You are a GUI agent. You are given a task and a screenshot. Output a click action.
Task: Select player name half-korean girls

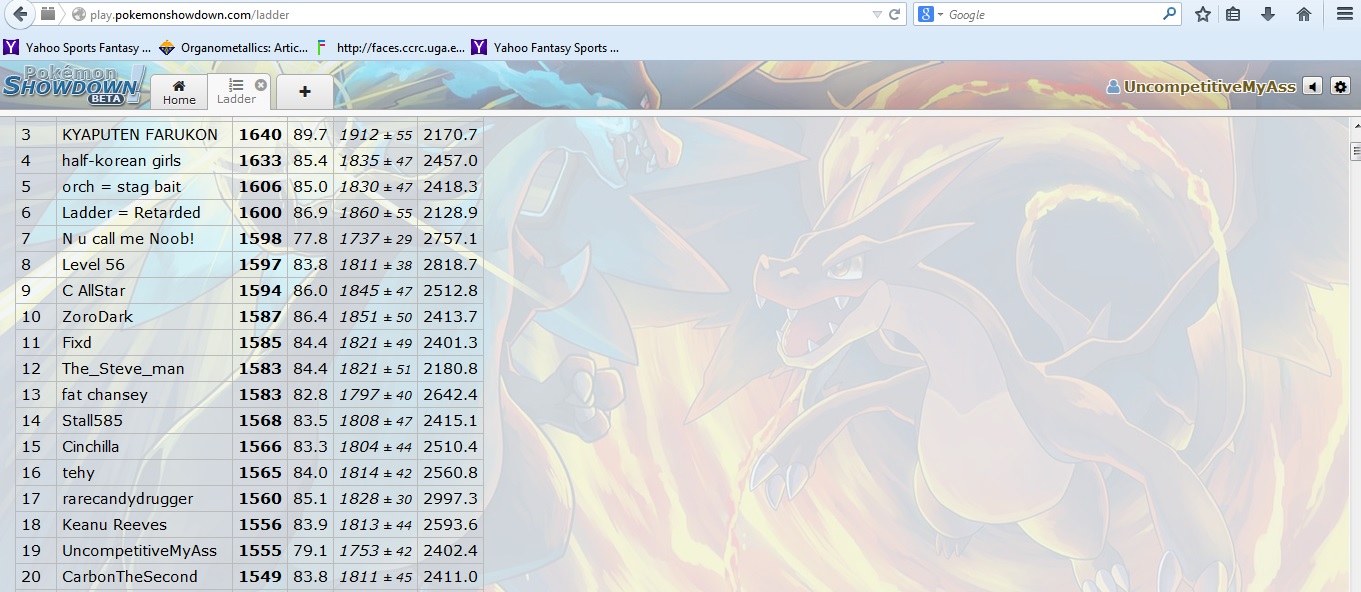pyautogui.click(x=121, y=160)
